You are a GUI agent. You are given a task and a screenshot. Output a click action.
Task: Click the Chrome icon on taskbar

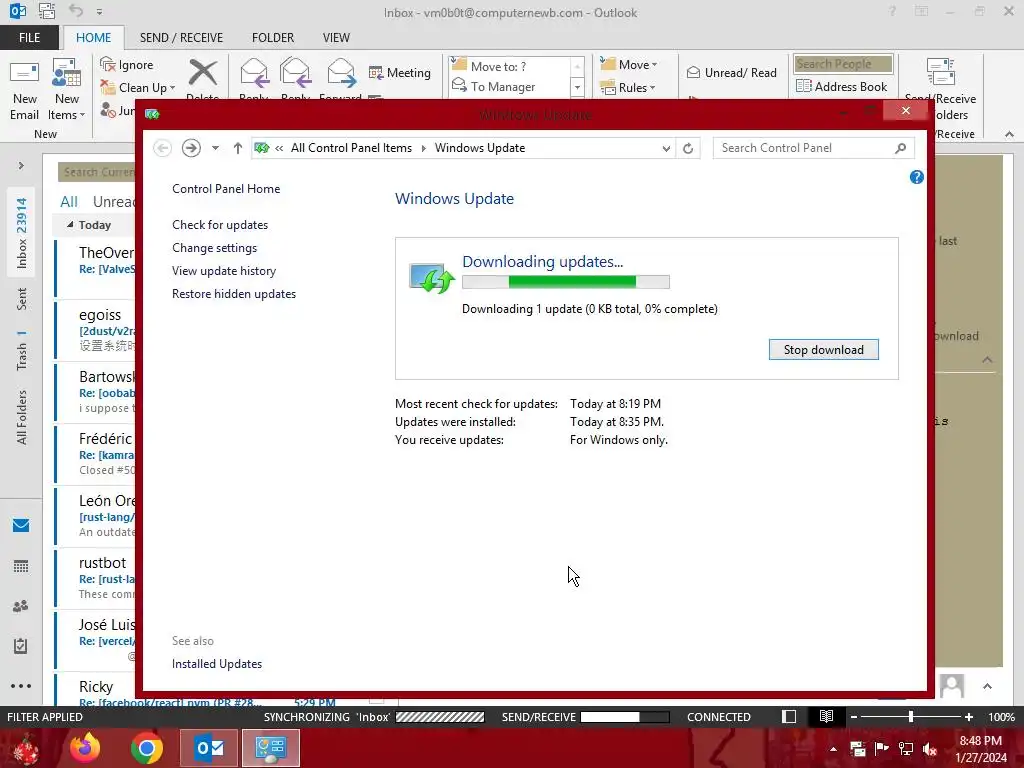click(147, 748)
